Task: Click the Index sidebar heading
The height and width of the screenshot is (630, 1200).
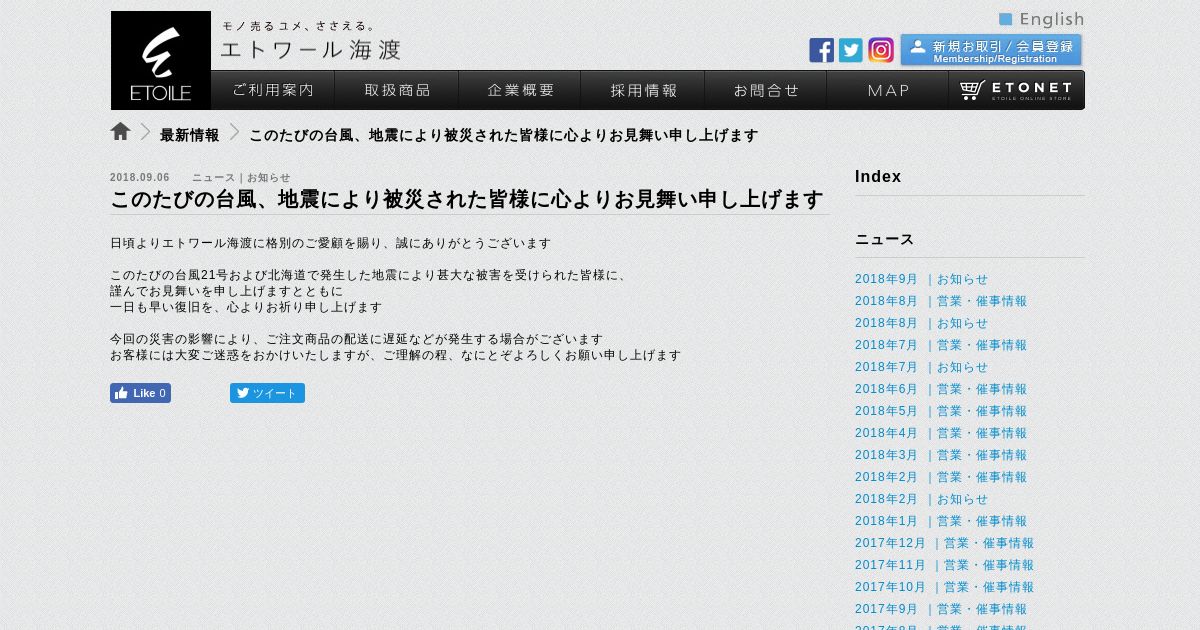Action: point(878,177)
